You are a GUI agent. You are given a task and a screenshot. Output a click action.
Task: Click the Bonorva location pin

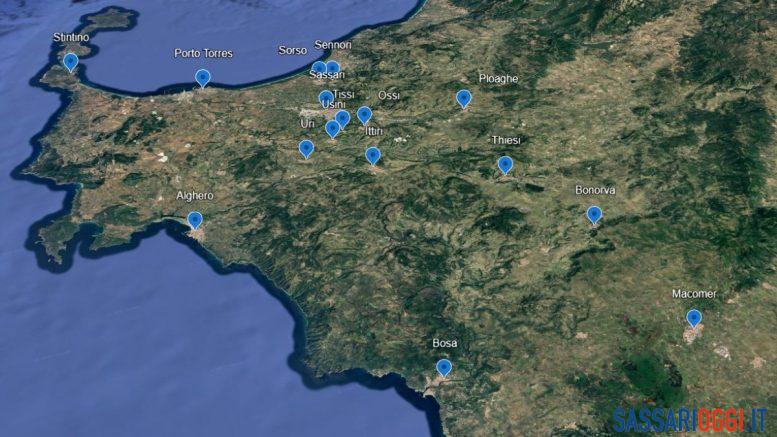click(594, 215)
